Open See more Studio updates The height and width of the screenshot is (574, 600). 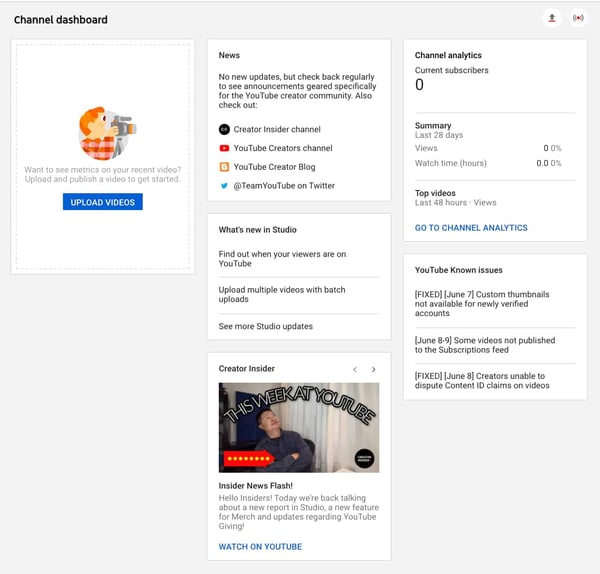266,326
